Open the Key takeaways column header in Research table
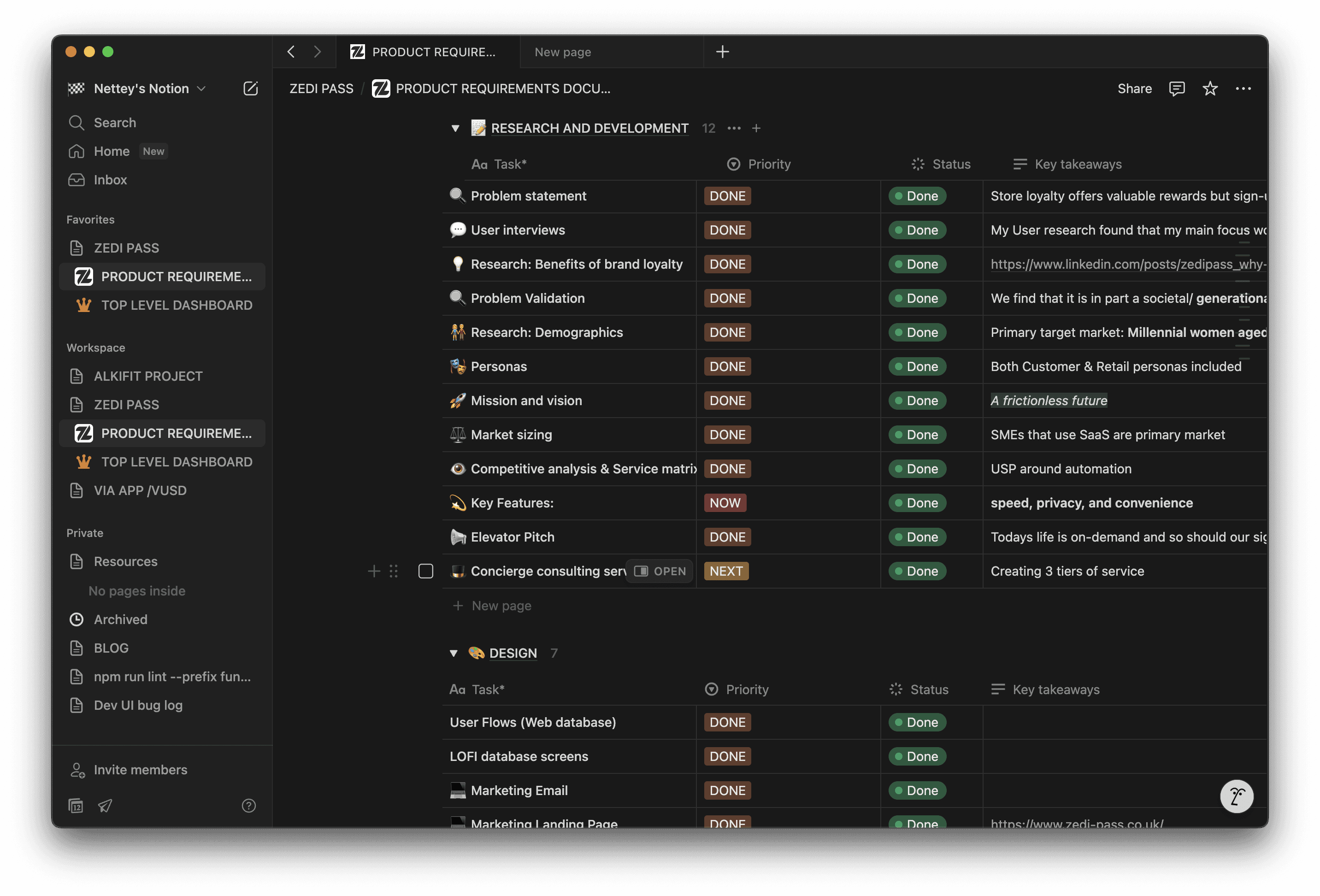1320x896 pixels. (x=1068, y=164)
